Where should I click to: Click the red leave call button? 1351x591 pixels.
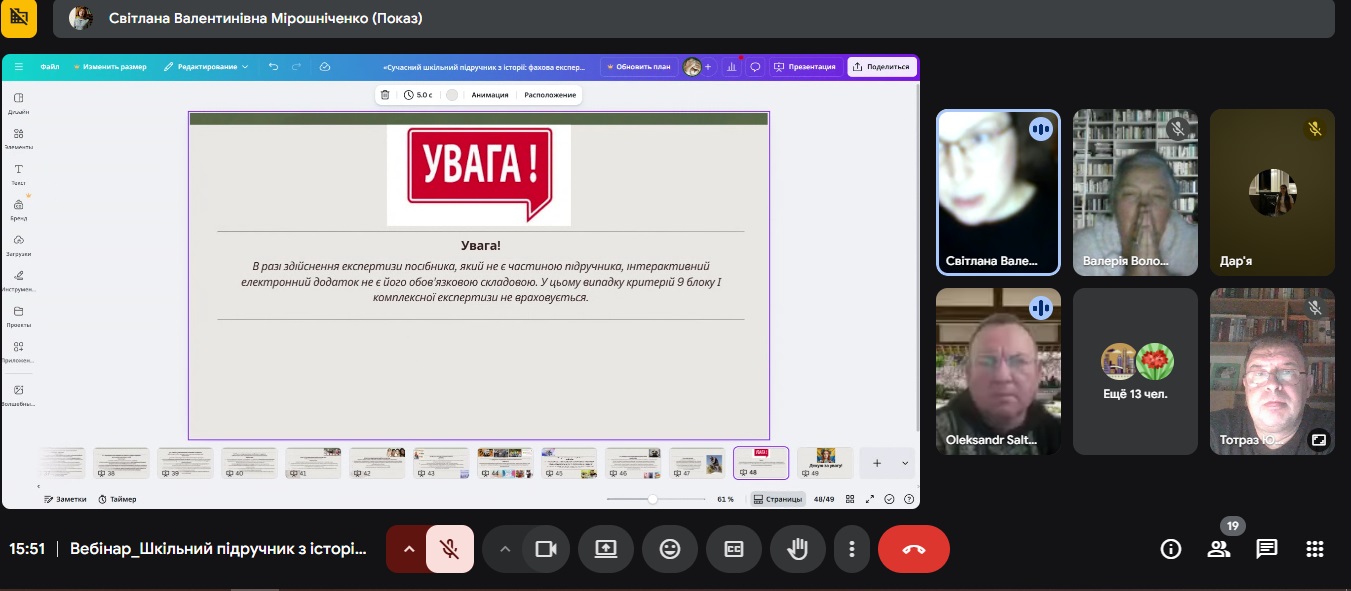(x=913, y=549)
